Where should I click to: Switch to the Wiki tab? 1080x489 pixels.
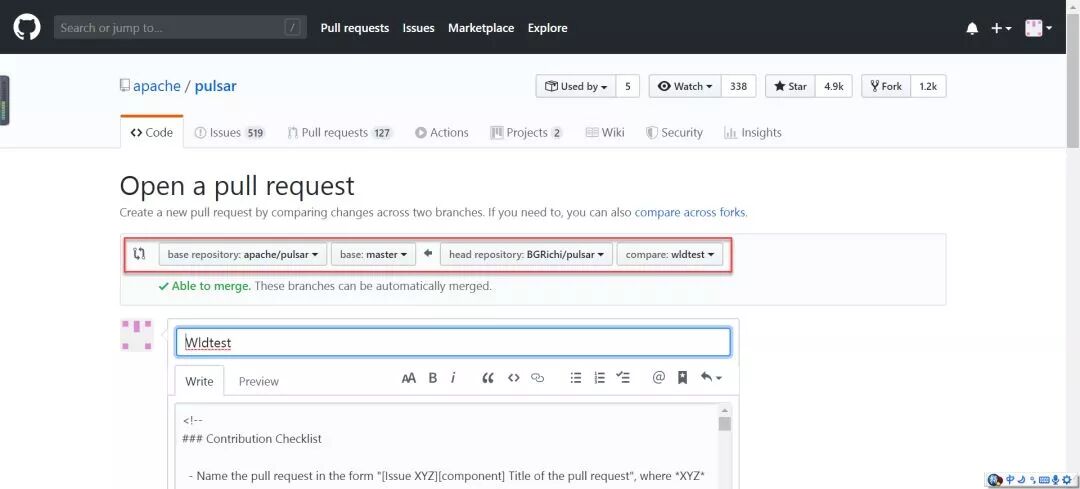click(605, 132)
